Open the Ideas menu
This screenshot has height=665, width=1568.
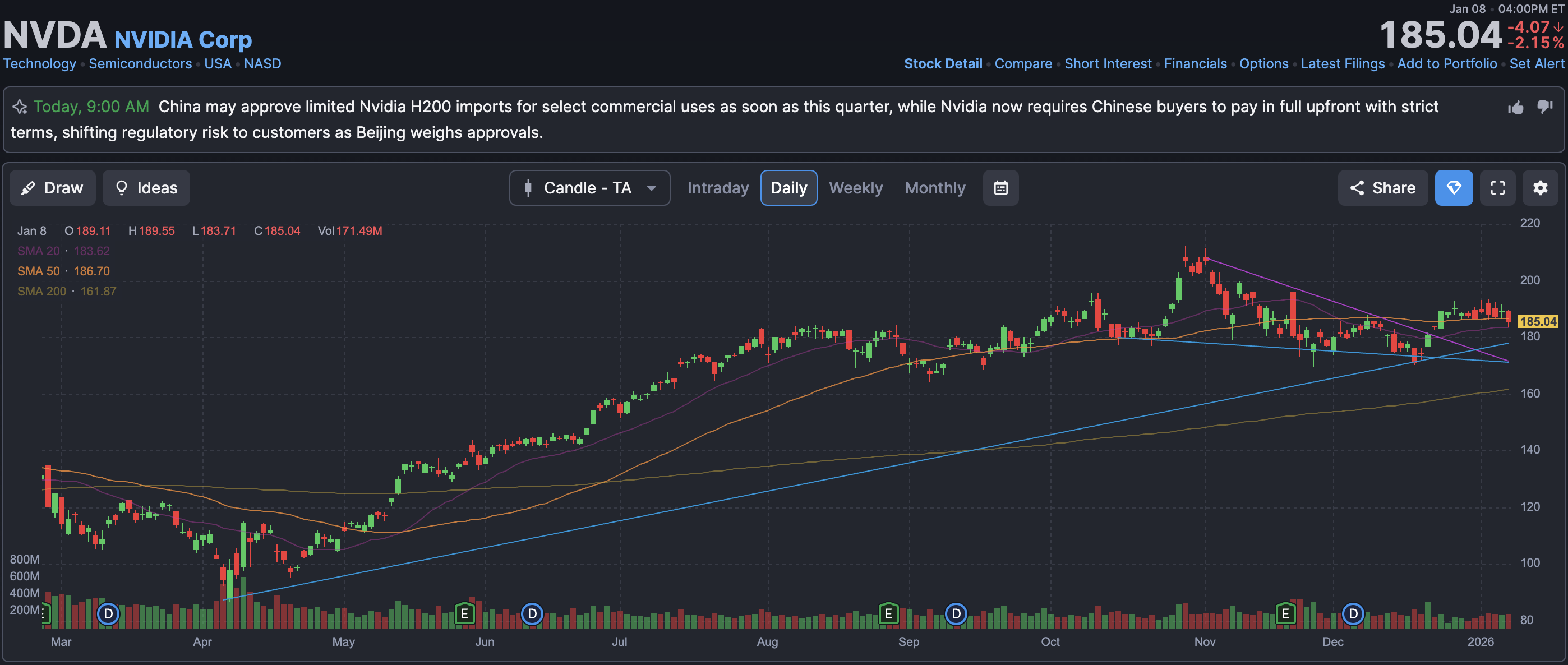pos(146,188)
